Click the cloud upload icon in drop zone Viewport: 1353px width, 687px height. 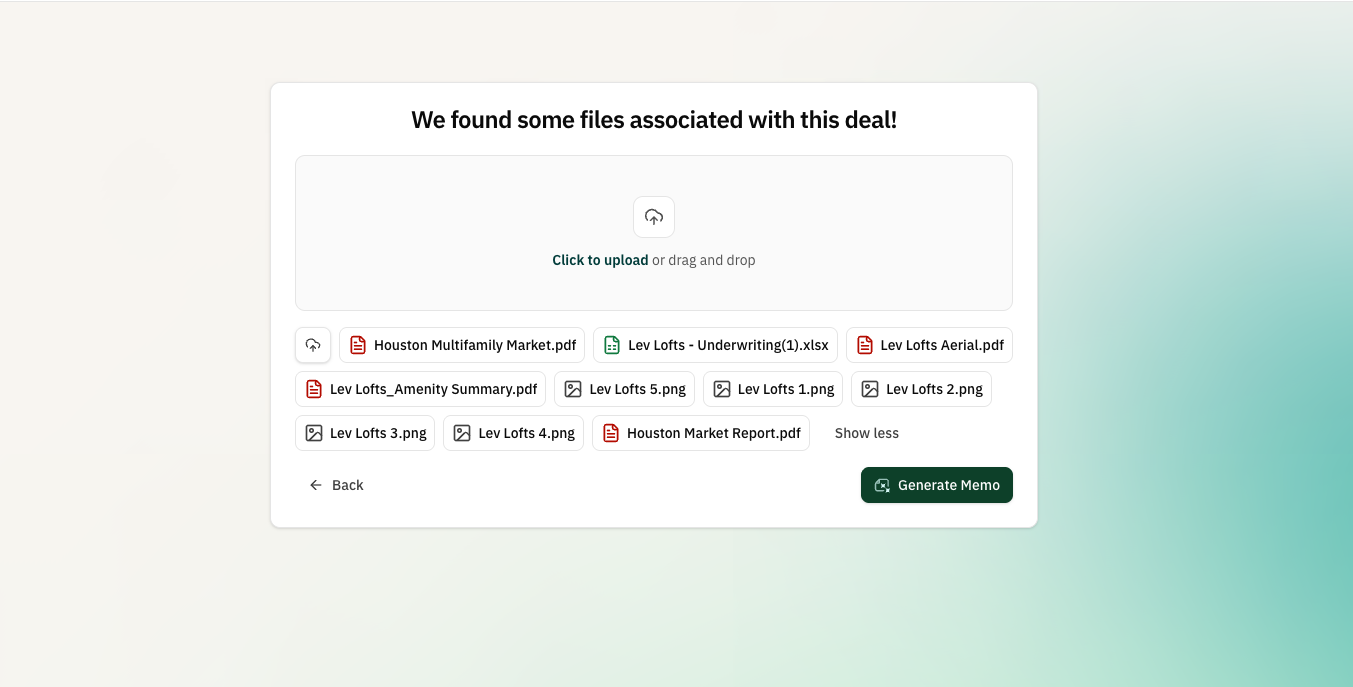click(653, 217)
